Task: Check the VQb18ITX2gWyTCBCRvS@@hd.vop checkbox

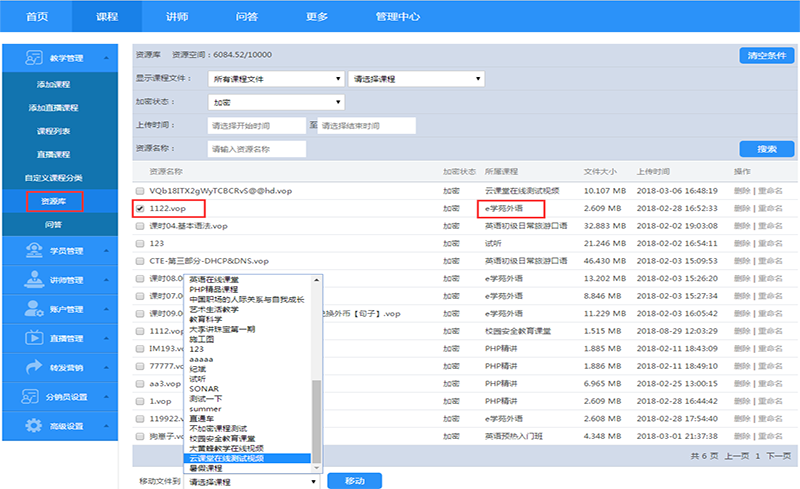Action: [x=140, y=190]
